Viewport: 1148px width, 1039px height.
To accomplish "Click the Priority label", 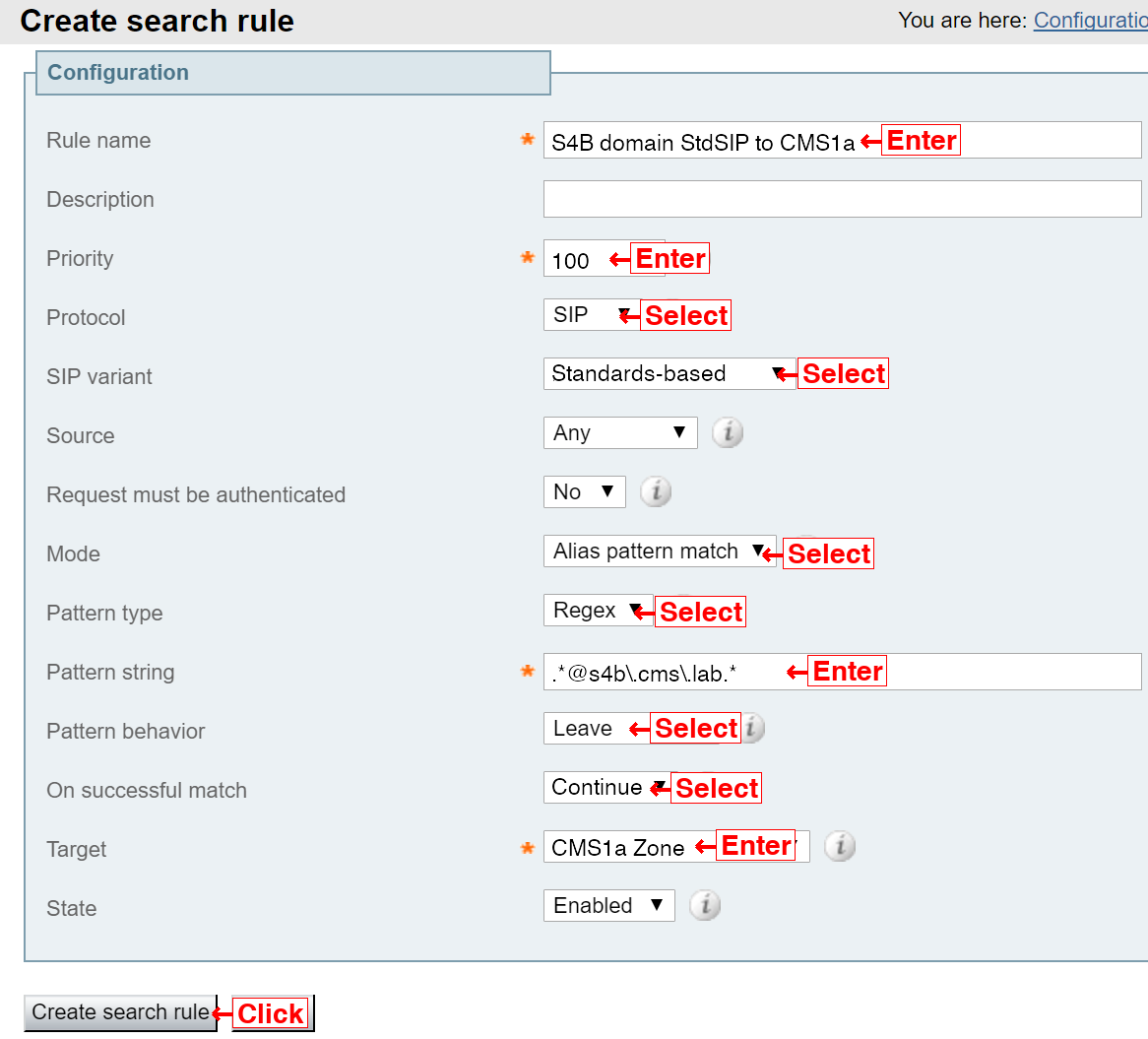I will coord(80,258).
